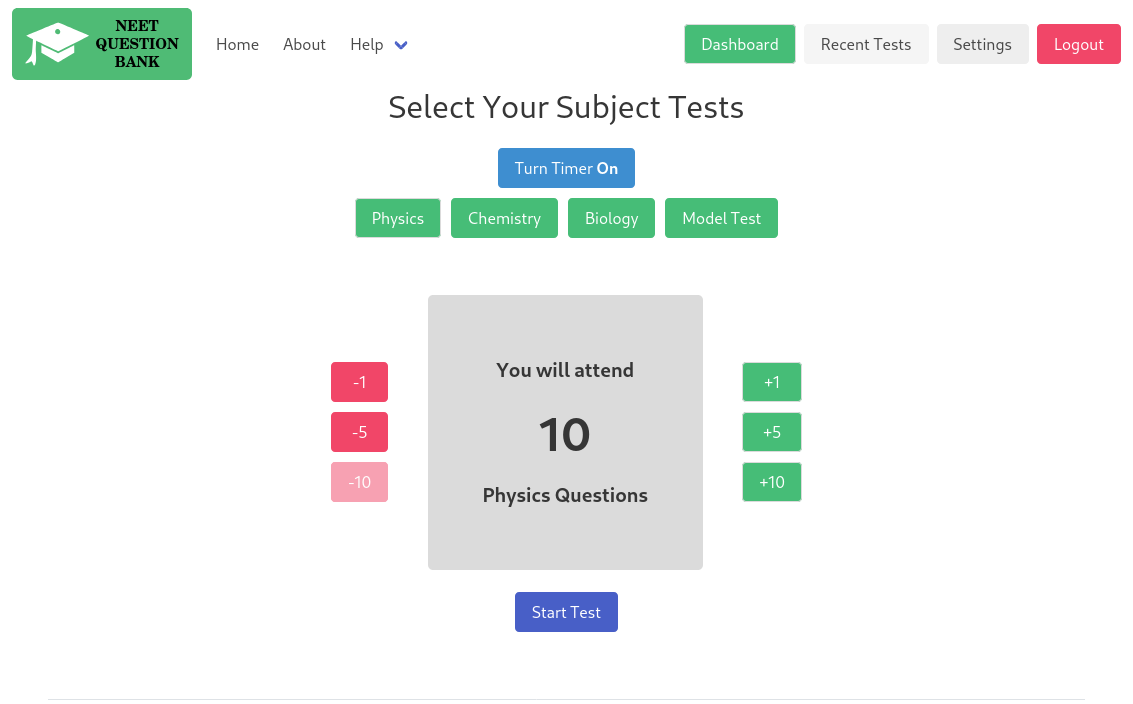
Task: Choose the Model Test option
Action: (721, 218)
